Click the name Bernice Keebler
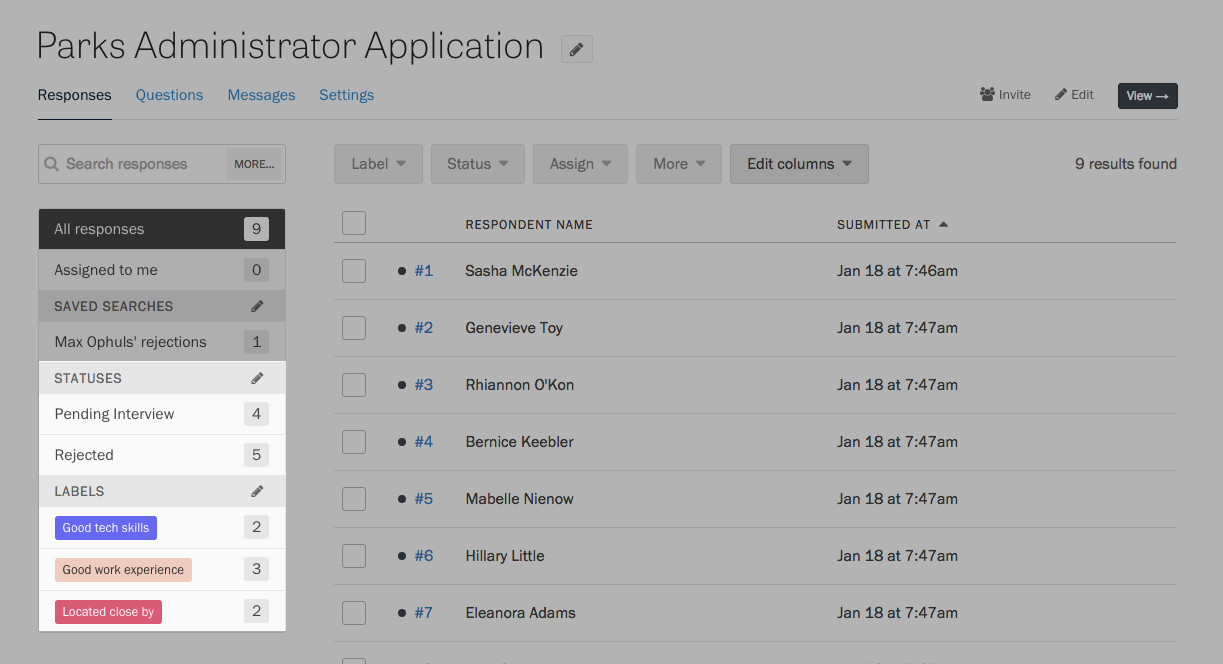Screen dimensions: 1223x664 [x=520, y=442]
